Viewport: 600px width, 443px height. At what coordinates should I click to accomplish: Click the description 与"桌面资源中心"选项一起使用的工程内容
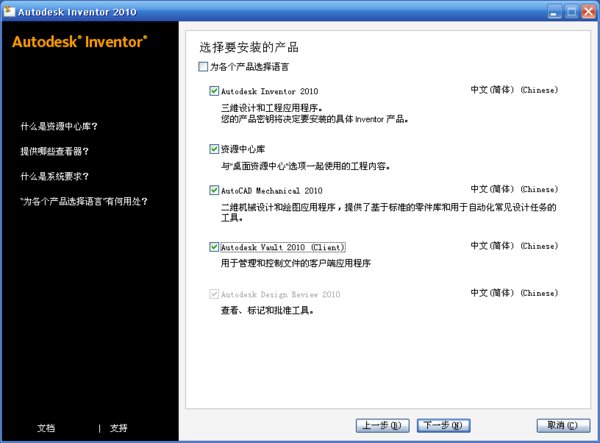tap(305, 166)
